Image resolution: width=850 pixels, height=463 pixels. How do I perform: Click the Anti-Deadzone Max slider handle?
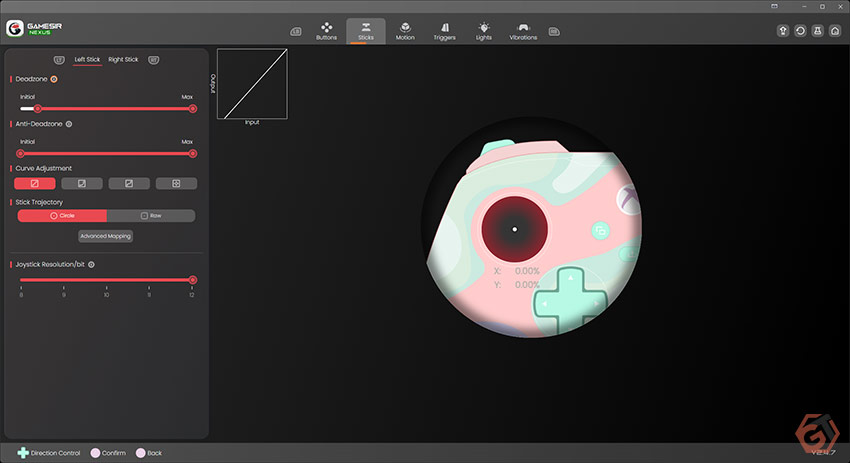tap(192, 154)
